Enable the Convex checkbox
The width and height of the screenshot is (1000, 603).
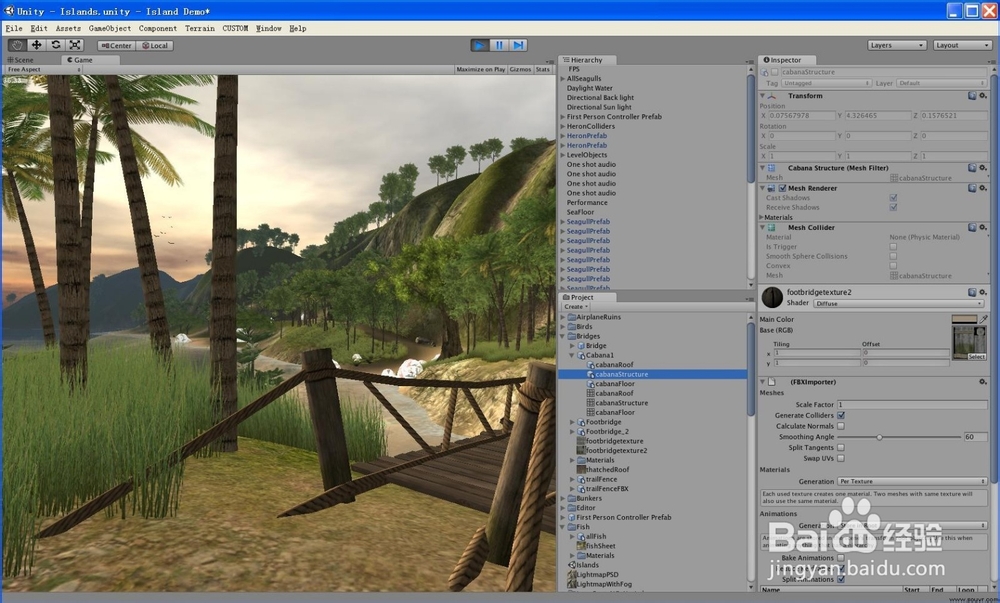(x=893, y=266)
